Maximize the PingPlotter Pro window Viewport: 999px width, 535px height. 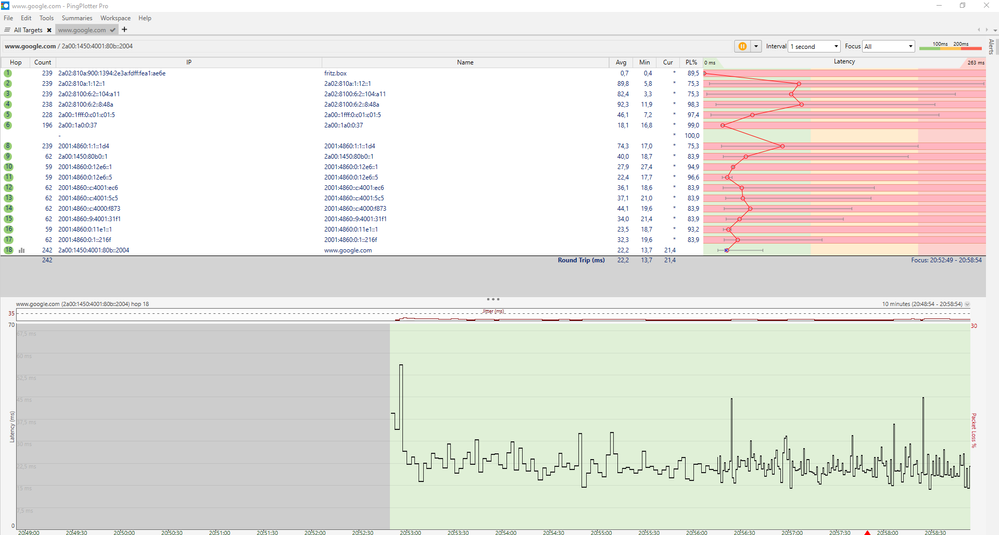962,6
